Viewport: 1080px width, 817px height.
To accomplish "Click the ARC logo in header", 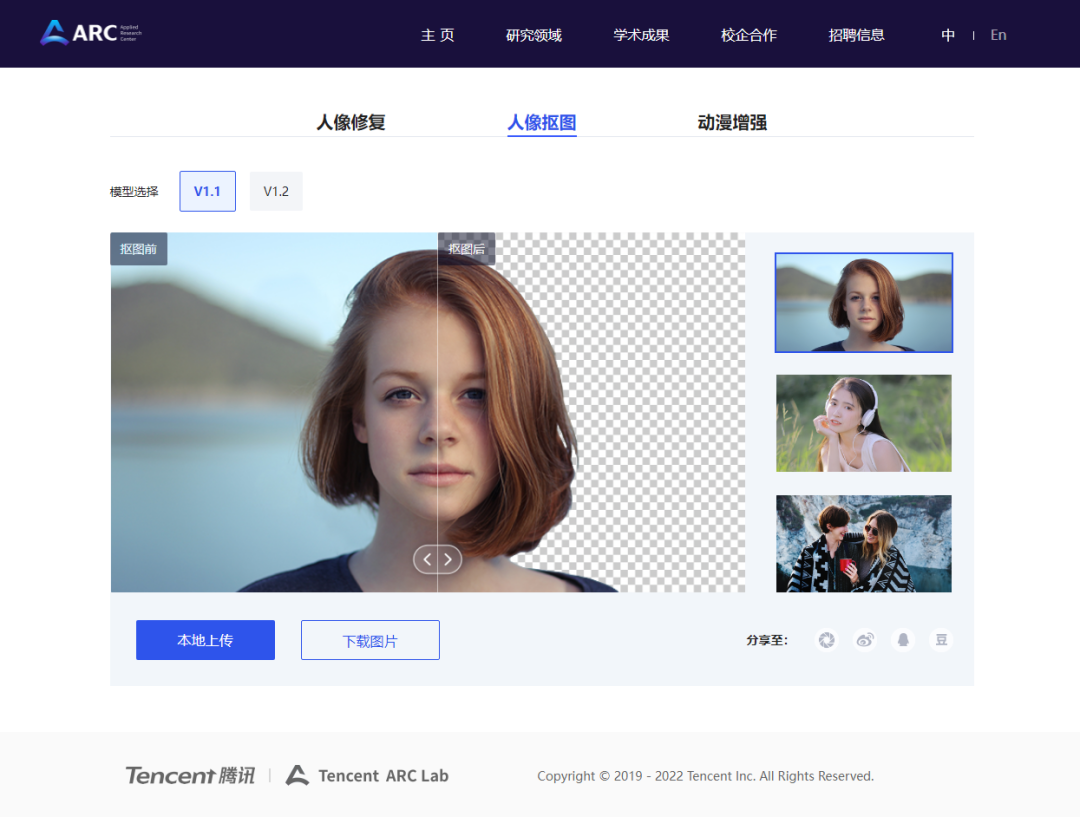I will 91,33.
